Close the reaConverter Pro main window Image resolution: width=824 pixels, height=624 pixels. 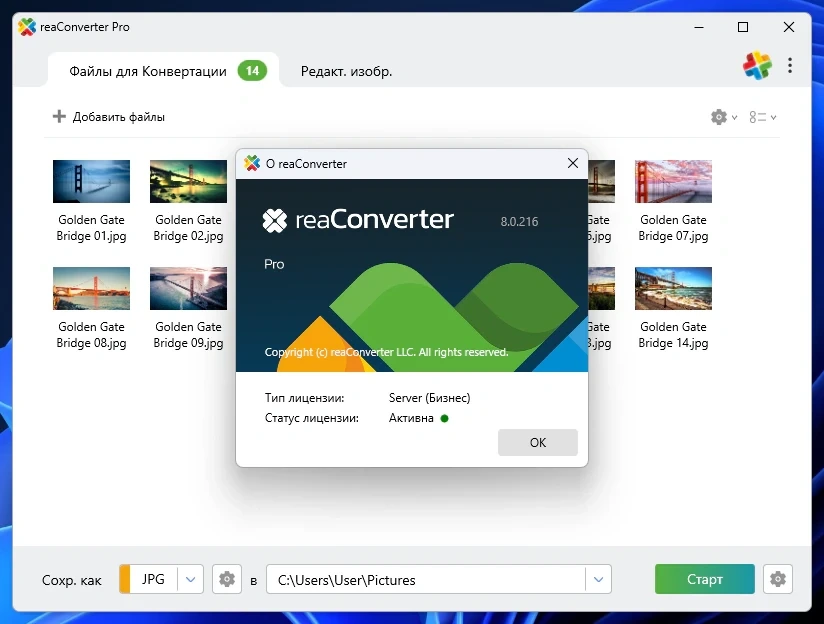pyautogui.click(x=788, y=27)
